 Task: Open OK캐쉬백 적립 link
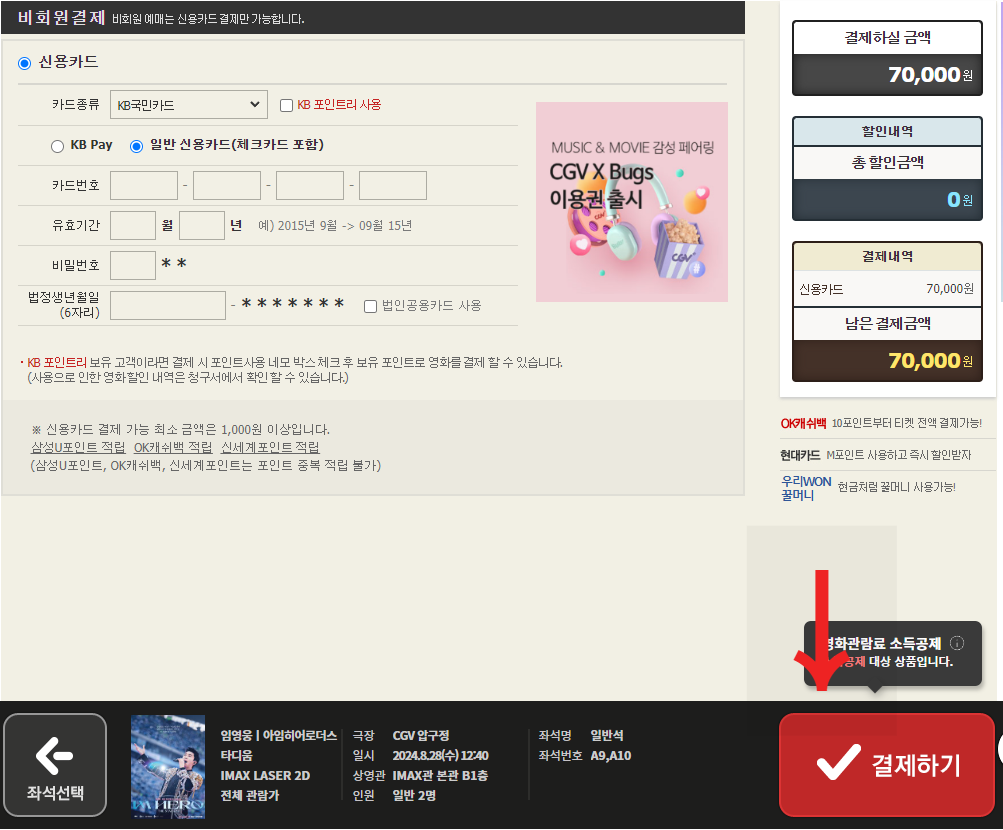173,448
